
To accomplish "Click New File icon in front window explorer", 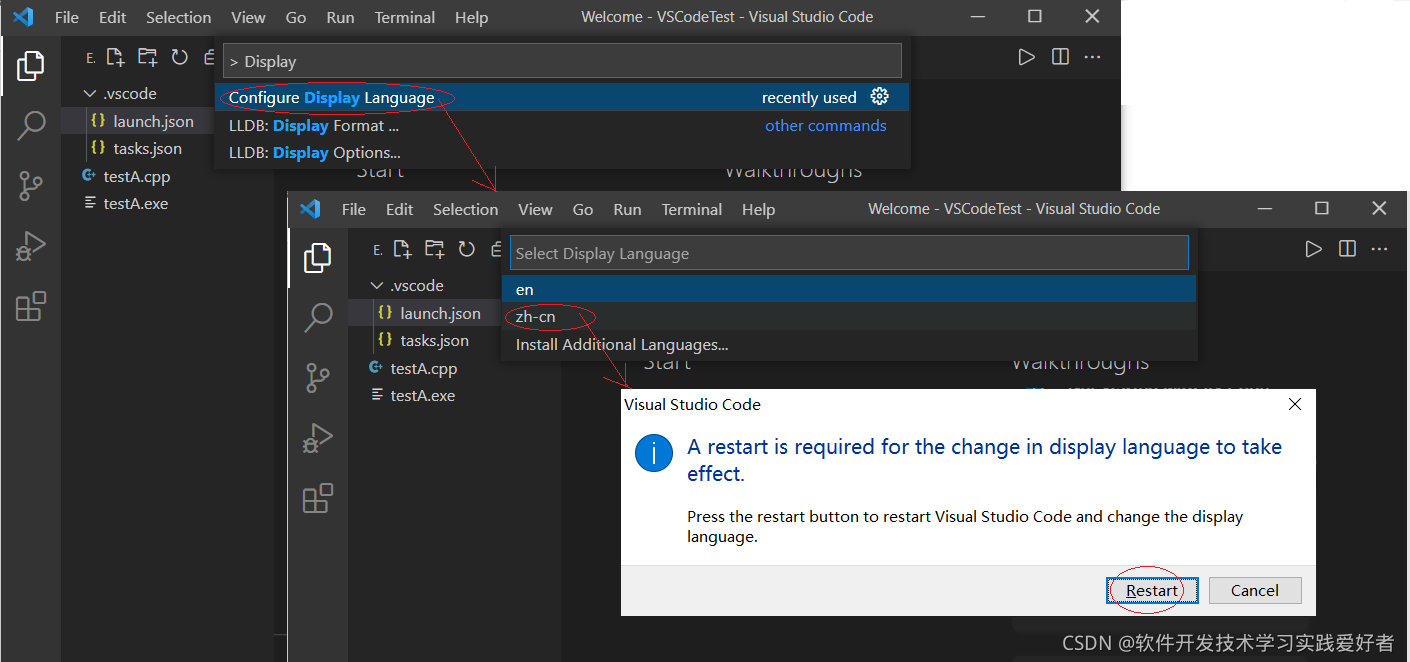I will coord(402,249).
